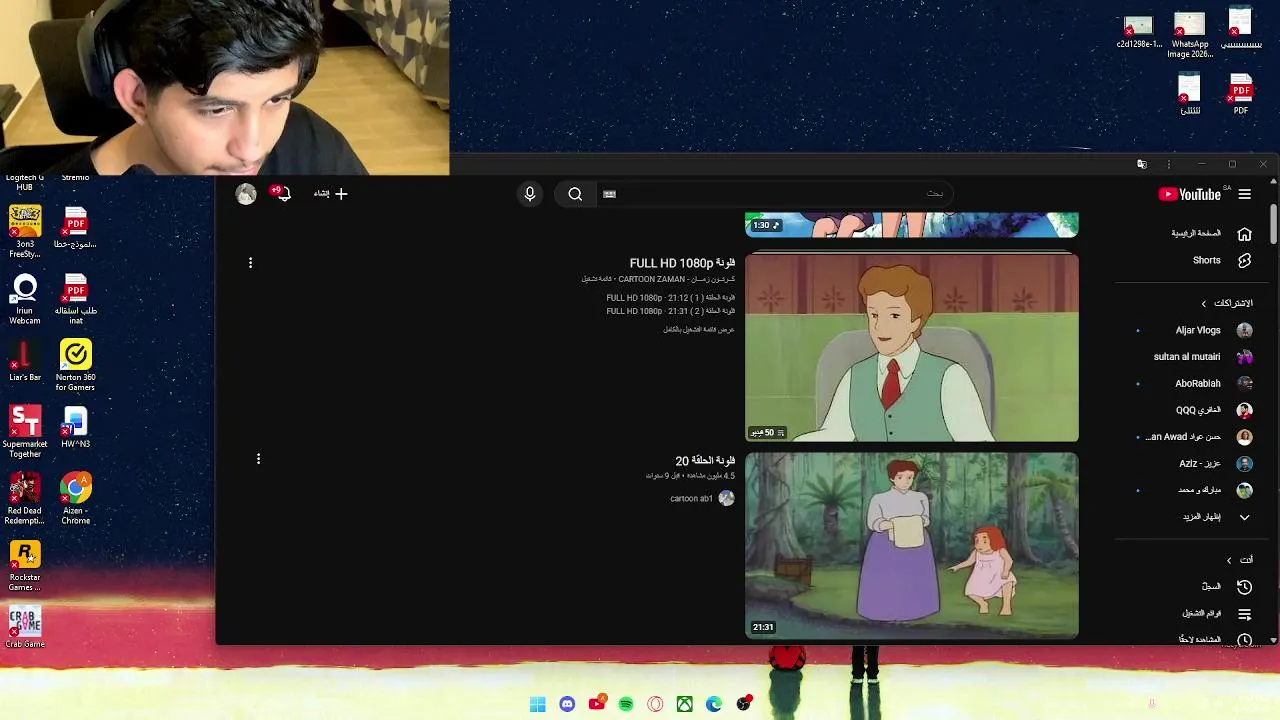The image size is (1280, 720).
Task: Open the Home page icon in sidebar
Action: (x=1244, y=234)
